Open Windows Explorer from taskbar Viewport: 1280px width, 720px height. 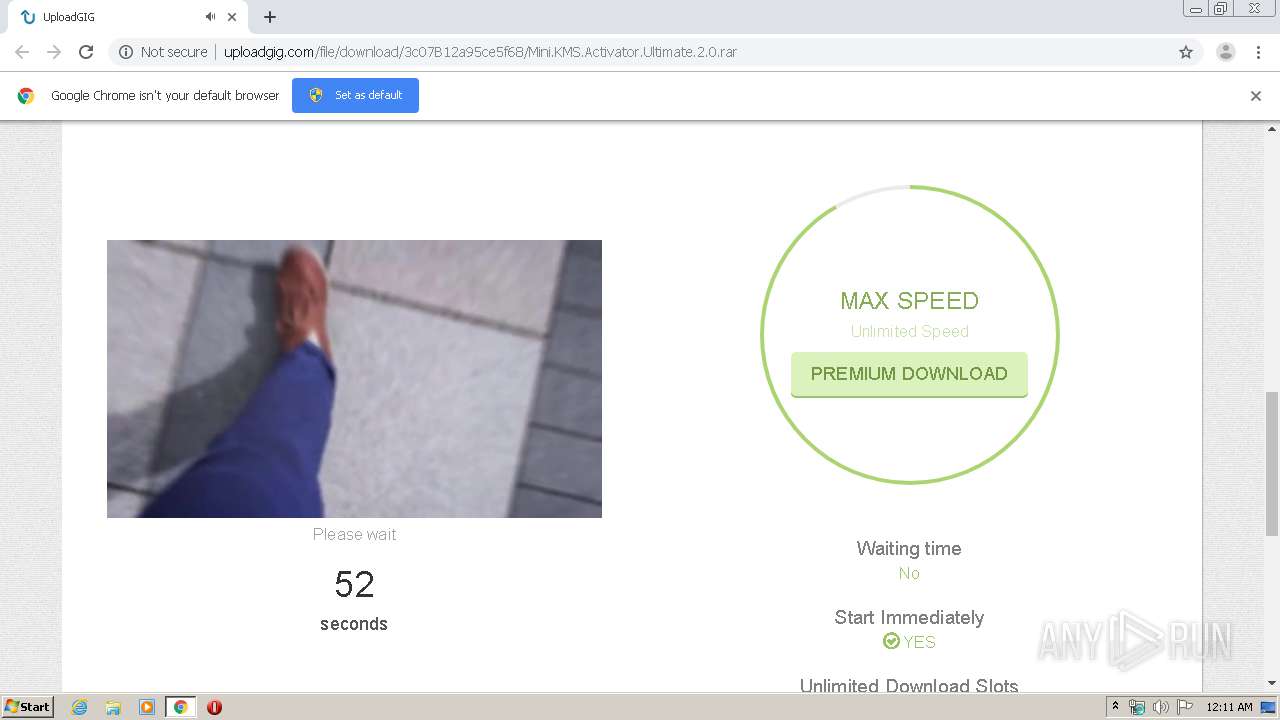pos(113,707)
